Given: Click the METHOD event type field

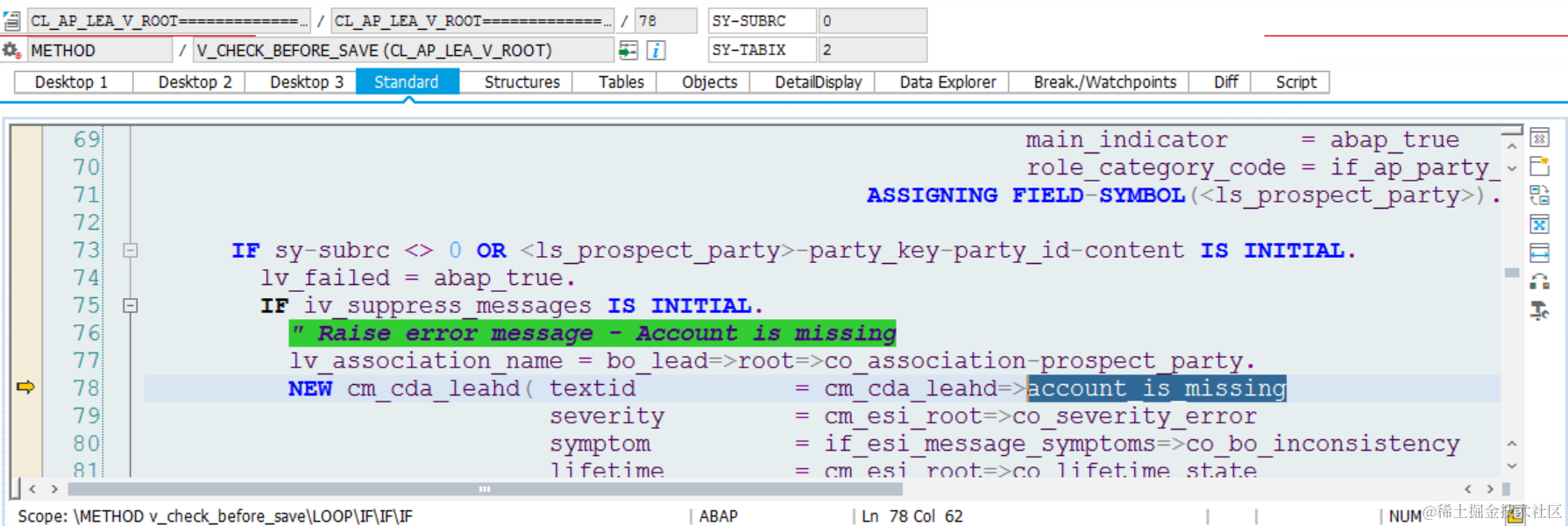Looking at the screenshot, I should pyautogui.click(x=99, y=50).
